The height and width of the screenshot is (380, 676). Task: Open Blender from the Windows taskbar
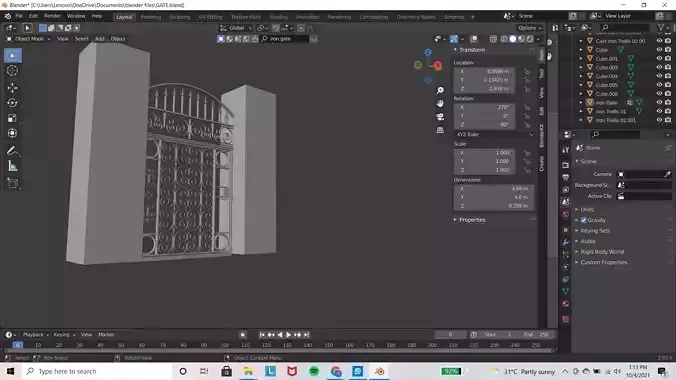[379, 371]
